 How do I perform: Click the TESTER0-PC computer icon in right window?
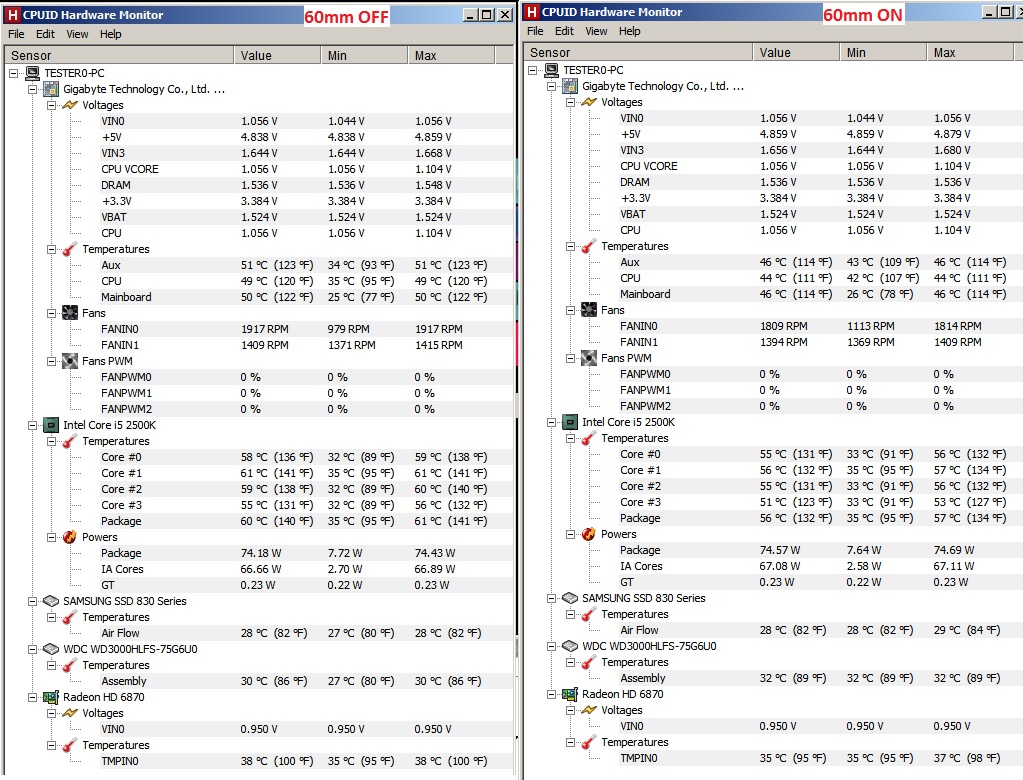tap(551, 70)
